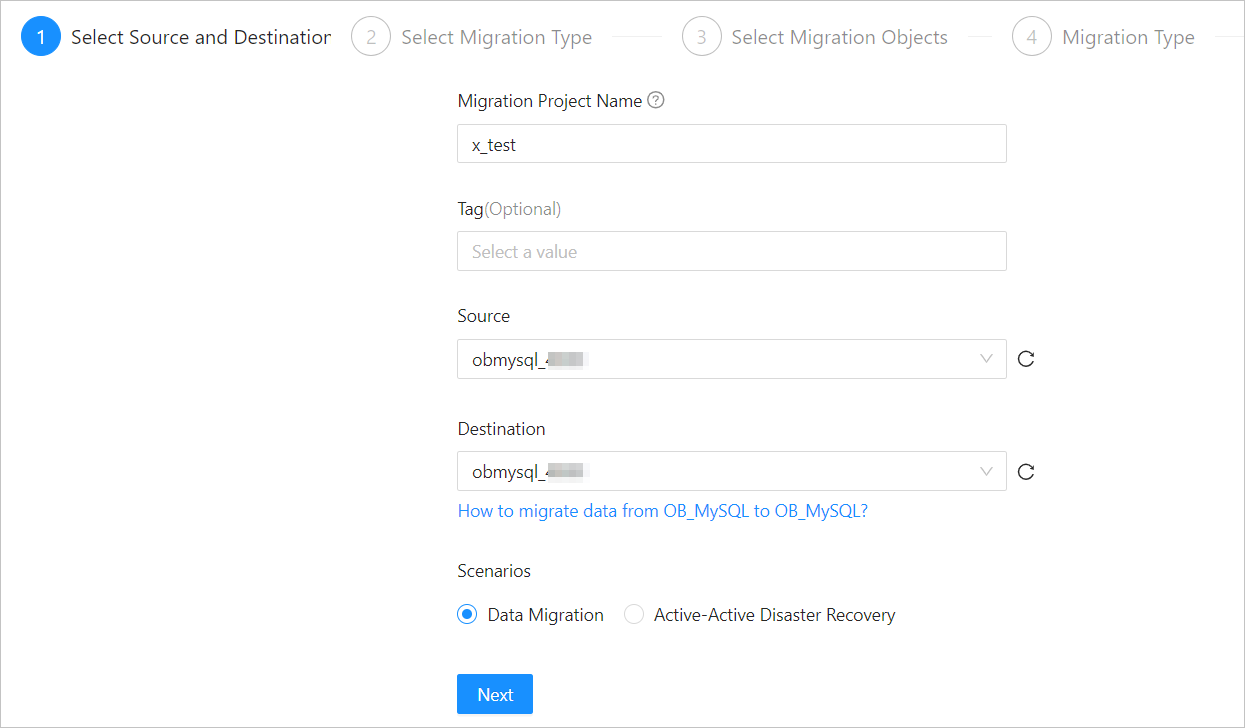Image resolution: width=1245 pixels, height=728 pixels.
Task: Click the Select Source and Destination step label
Action: click(x=200, y=38)
